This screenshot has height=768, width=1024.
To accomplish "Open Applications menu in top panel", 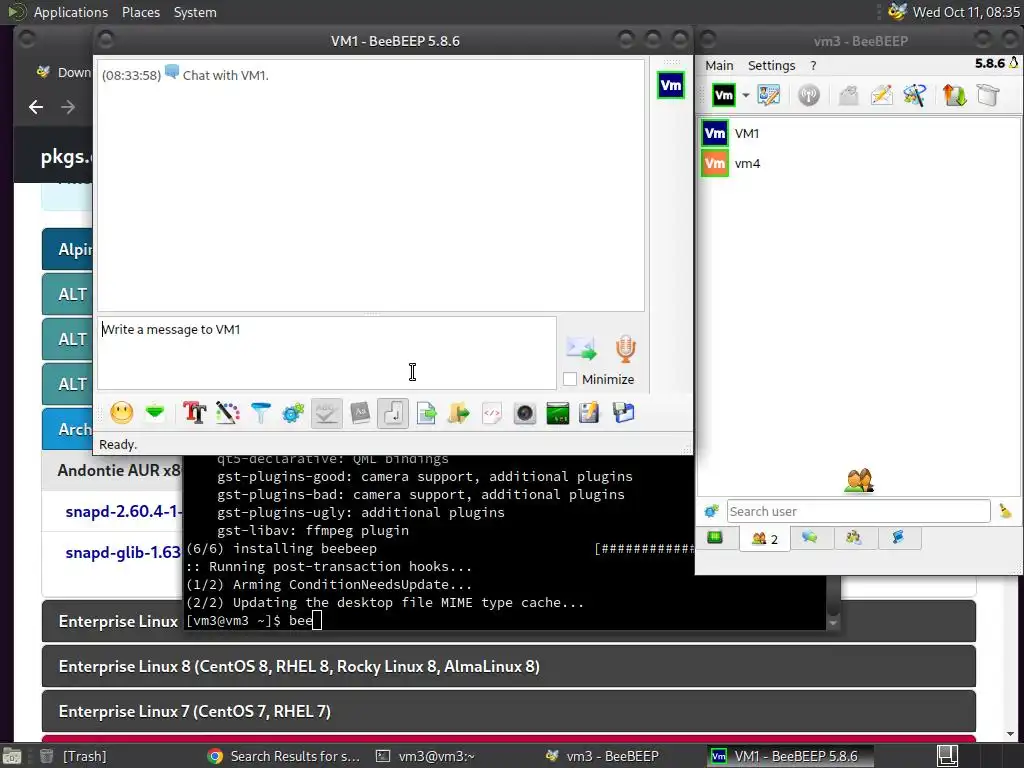I will coord(71,12).
